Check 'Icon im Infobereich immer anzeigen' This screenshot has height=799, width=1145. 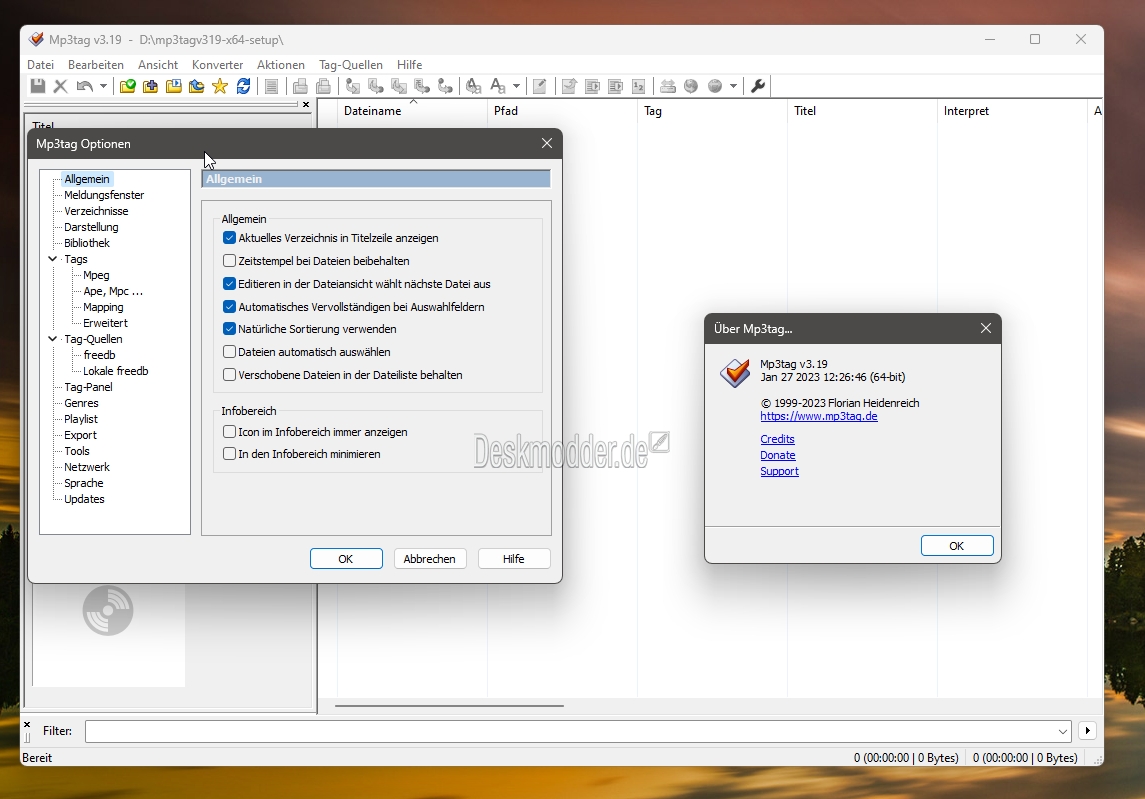(x=229, y=432)
